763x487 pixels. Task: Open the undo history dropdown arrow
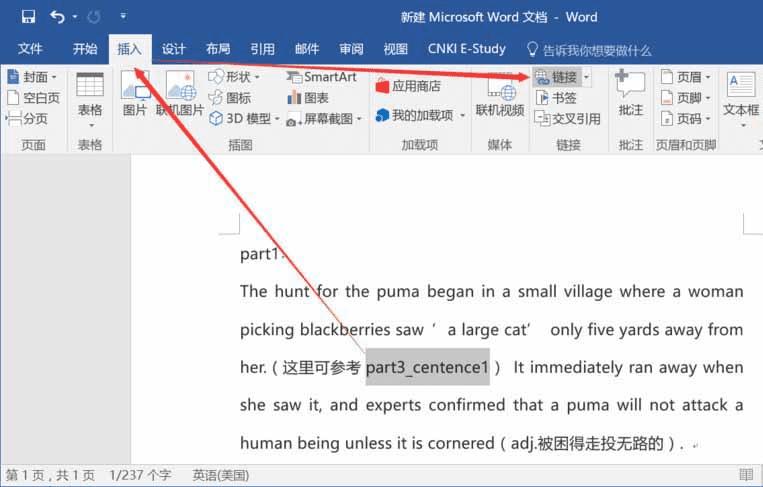[74, 17]
